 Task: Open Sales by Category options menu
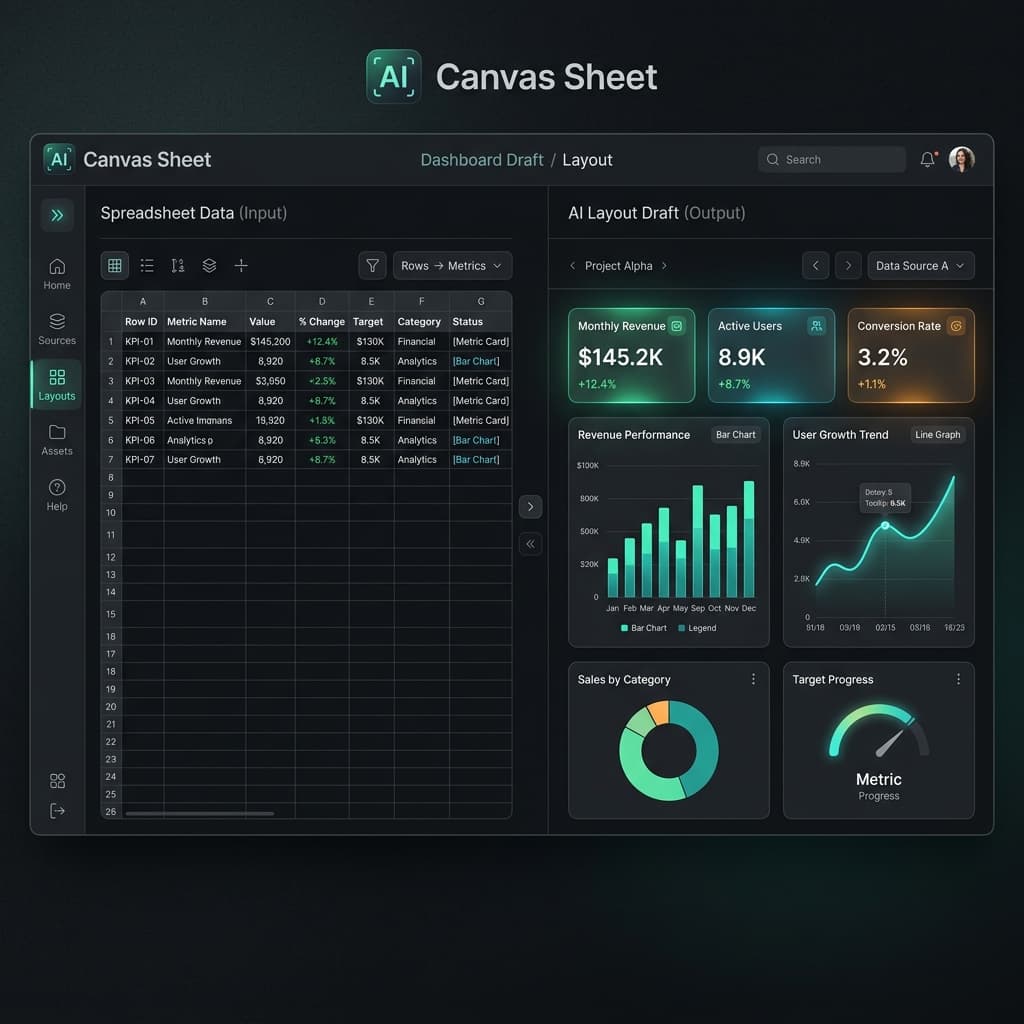[x=753, y=679]
